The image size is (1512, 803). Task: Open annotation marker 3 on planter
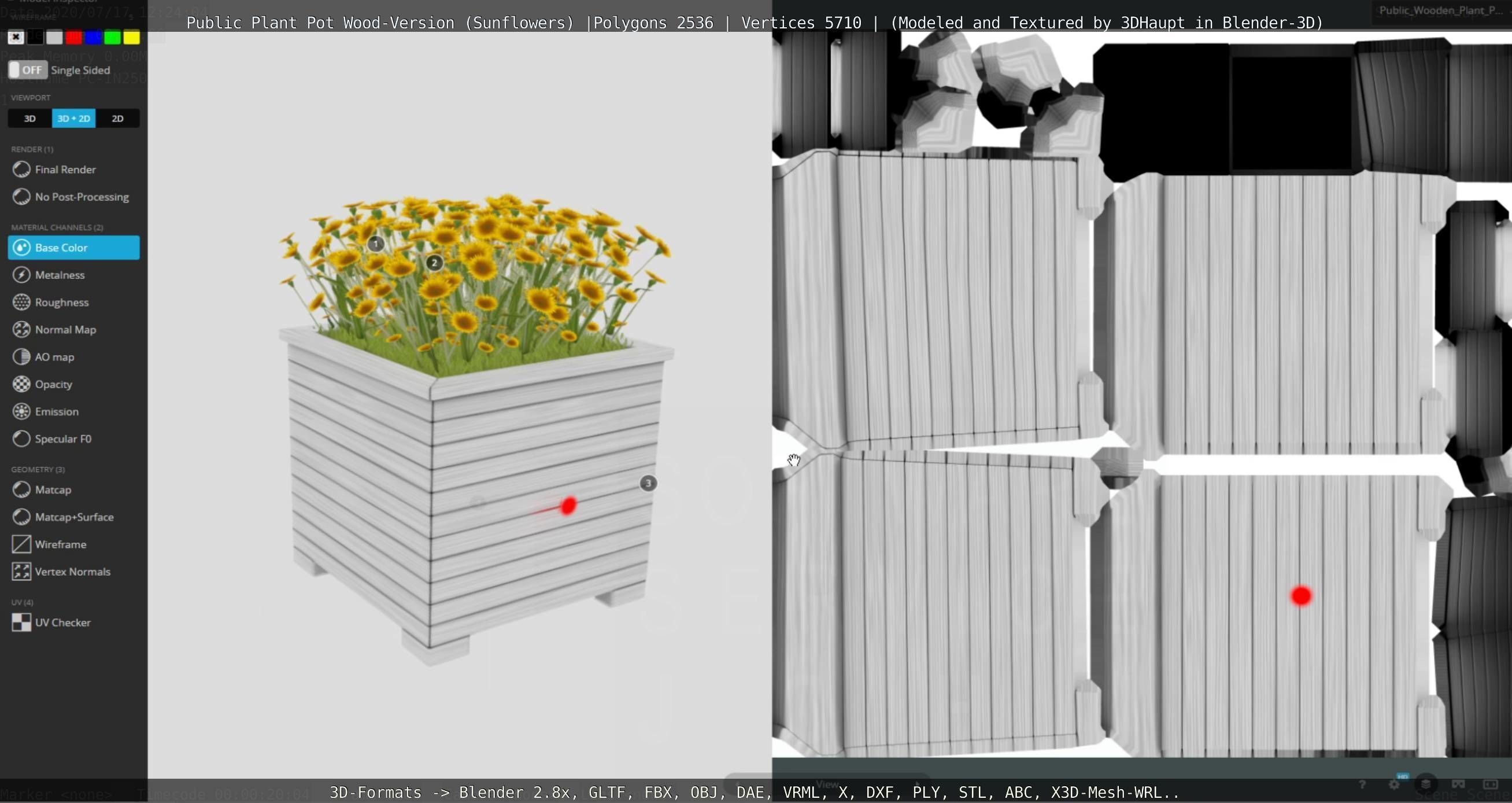pos(648,484)
